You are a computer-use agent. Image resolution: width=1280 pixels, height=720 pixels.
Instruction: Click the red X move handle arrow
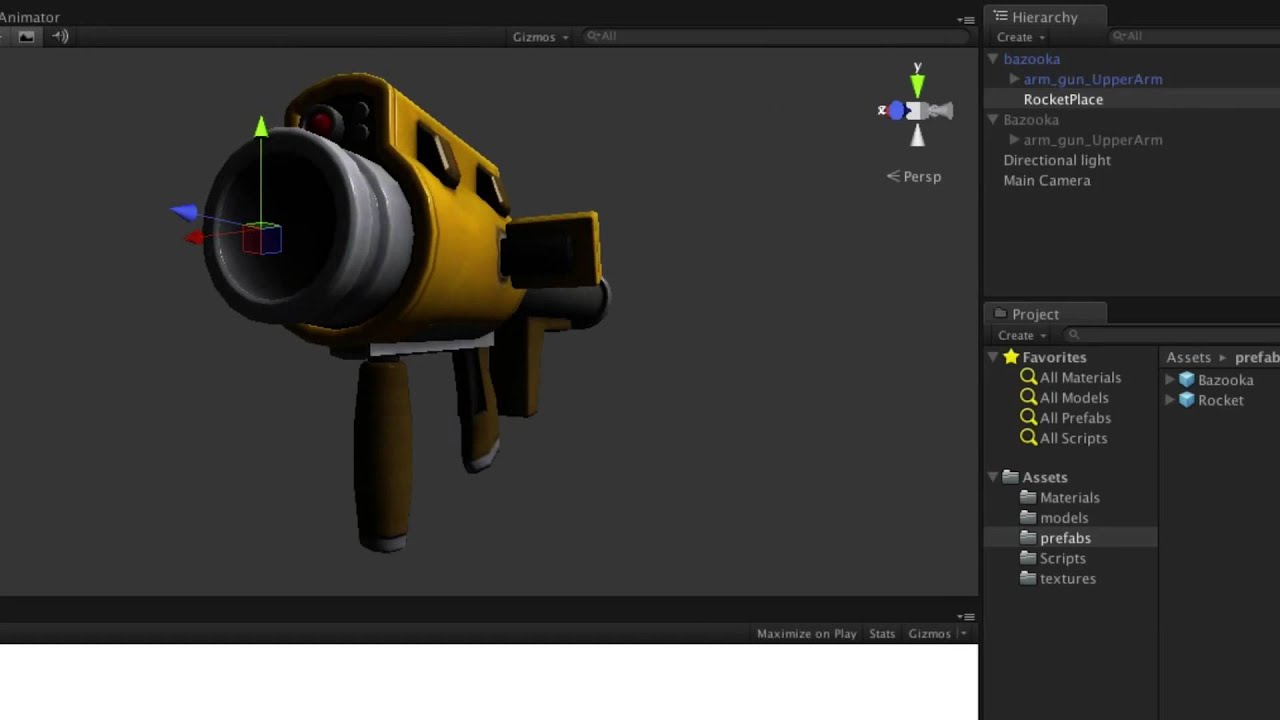point(195,237)
